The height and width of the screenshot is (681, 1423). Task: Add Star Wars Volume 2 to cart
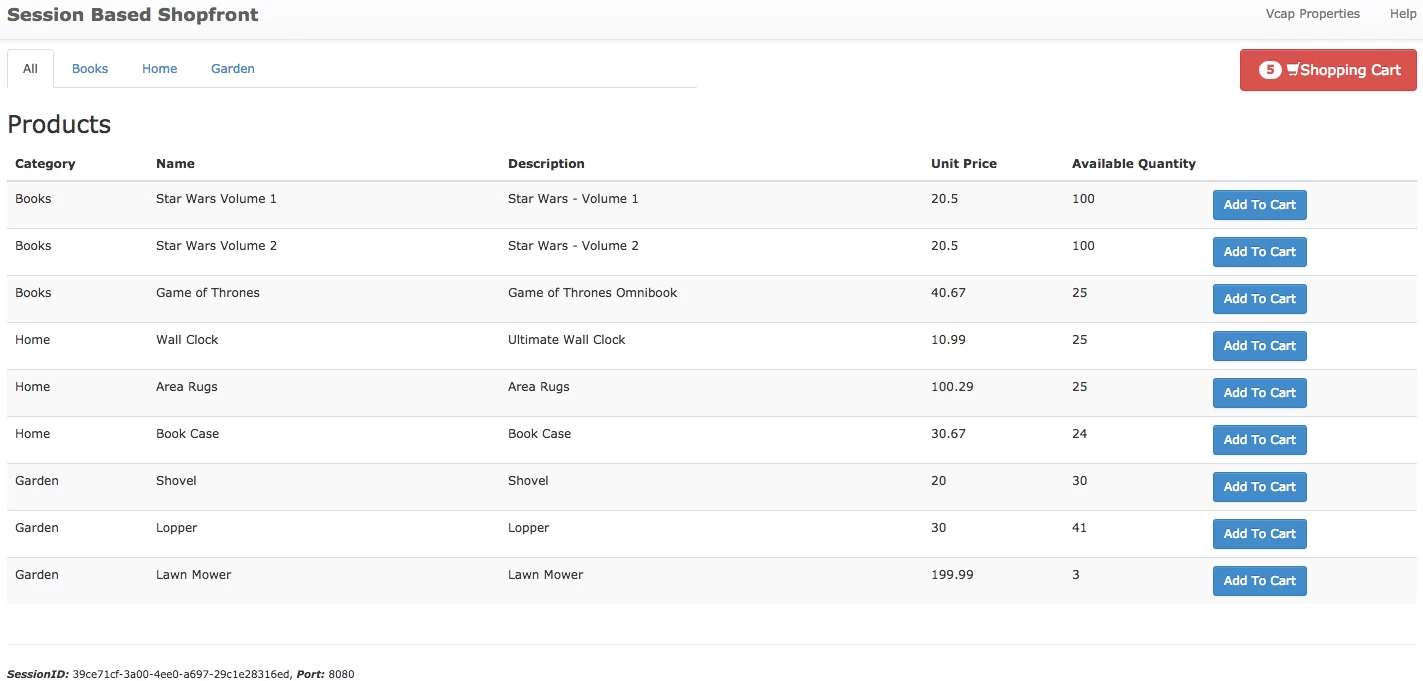[x=1259, y=252]
